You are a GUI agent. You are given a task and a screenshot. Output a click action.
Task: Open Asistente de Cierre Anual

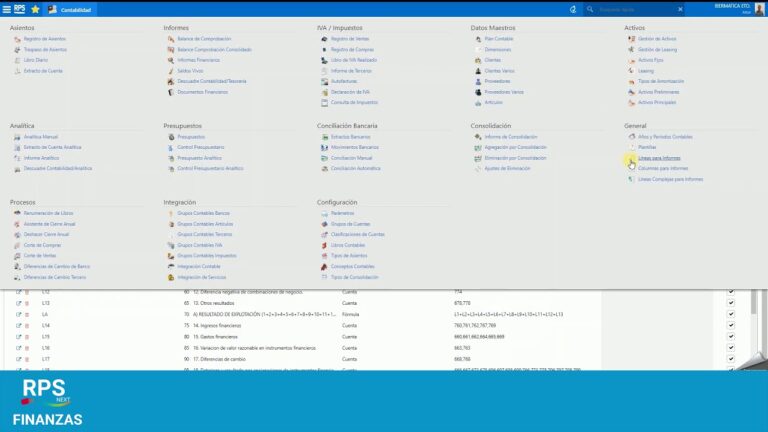[49, 224]
